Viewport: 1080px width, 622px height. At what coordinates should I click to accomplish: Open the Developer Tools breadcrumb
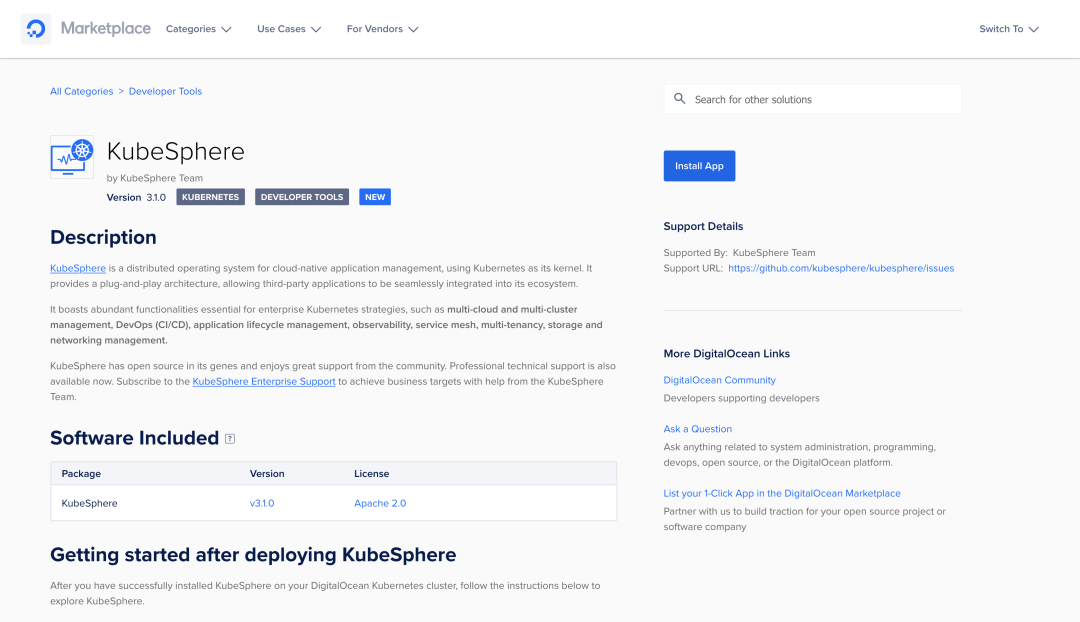[165, 91]
